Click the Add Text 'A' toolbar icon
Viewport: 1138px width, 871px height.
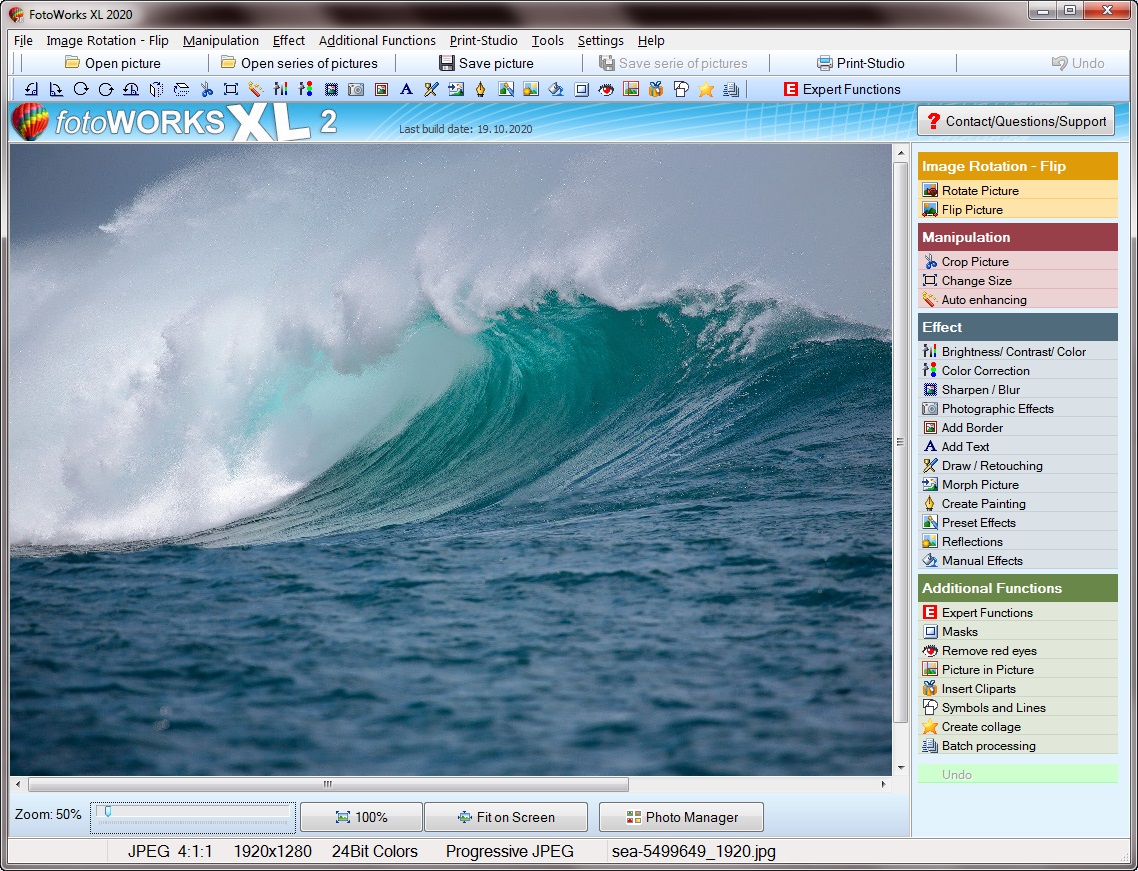pyautogui.click(x=406, y=89)
